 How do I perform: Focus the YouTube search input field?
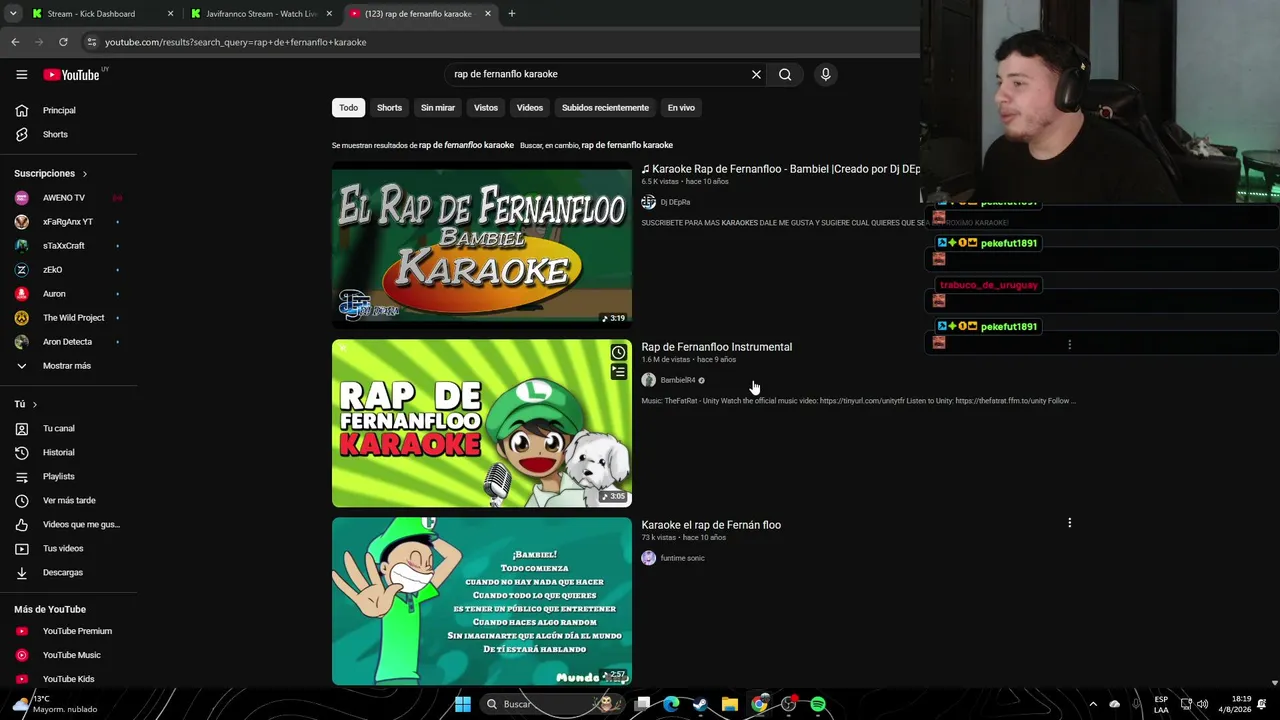(598, 74)
